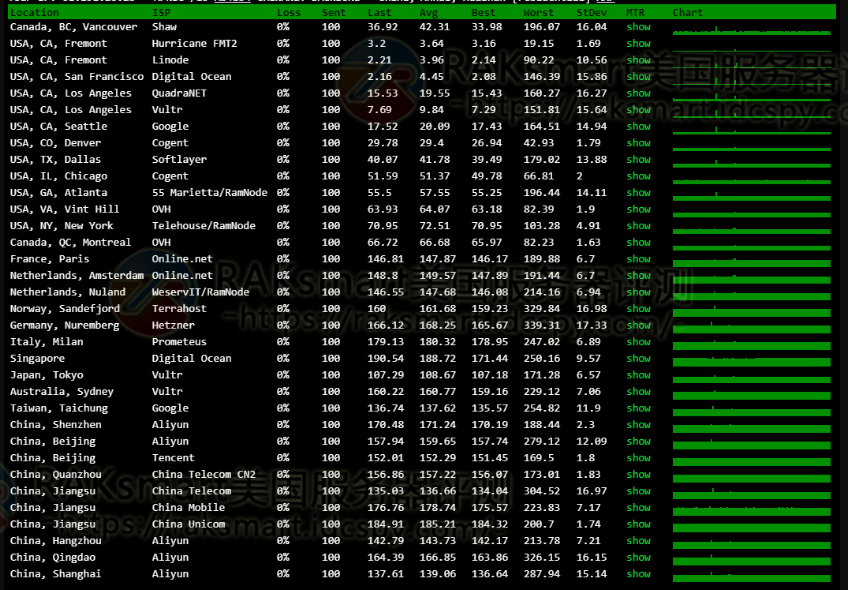The width and height of the screenshot is (848, 590).
Task: Show MTR for Dallas Softlayer
Action: click(x=638, y=160)
